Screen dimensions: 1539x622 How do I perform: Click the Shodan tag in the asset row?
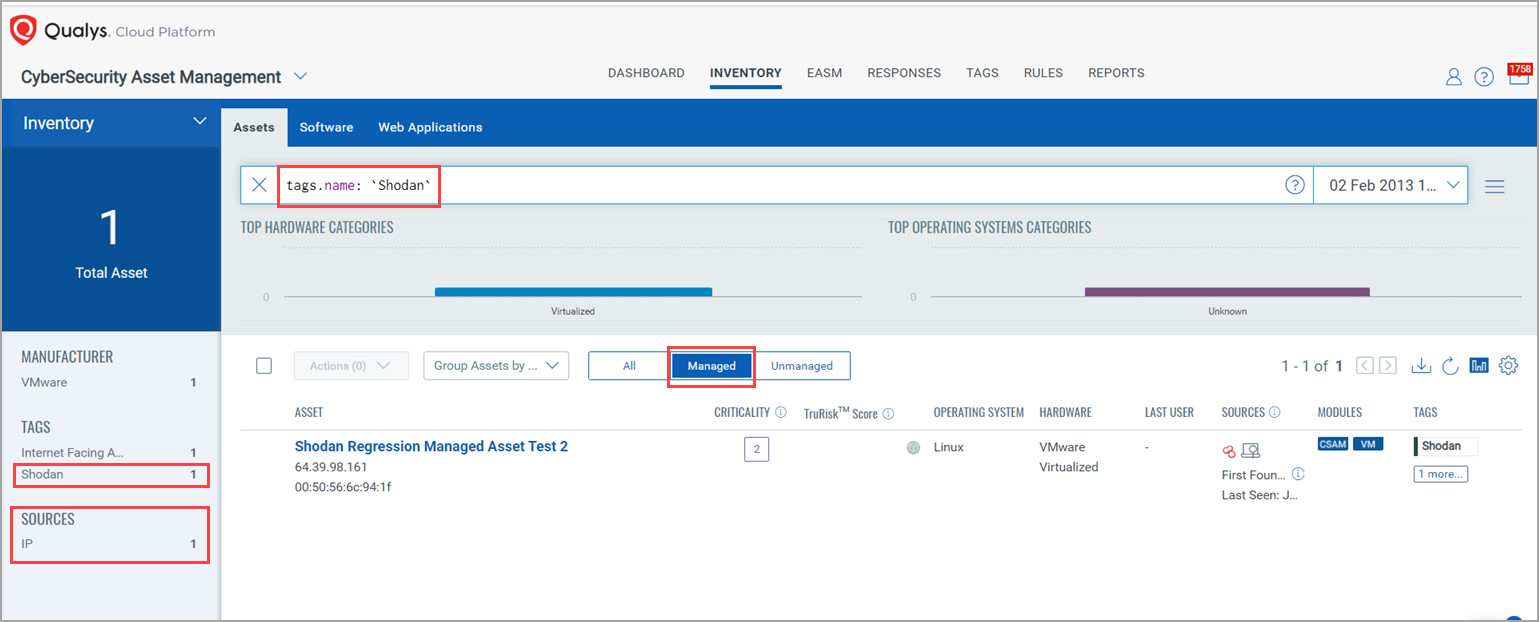1445,446
